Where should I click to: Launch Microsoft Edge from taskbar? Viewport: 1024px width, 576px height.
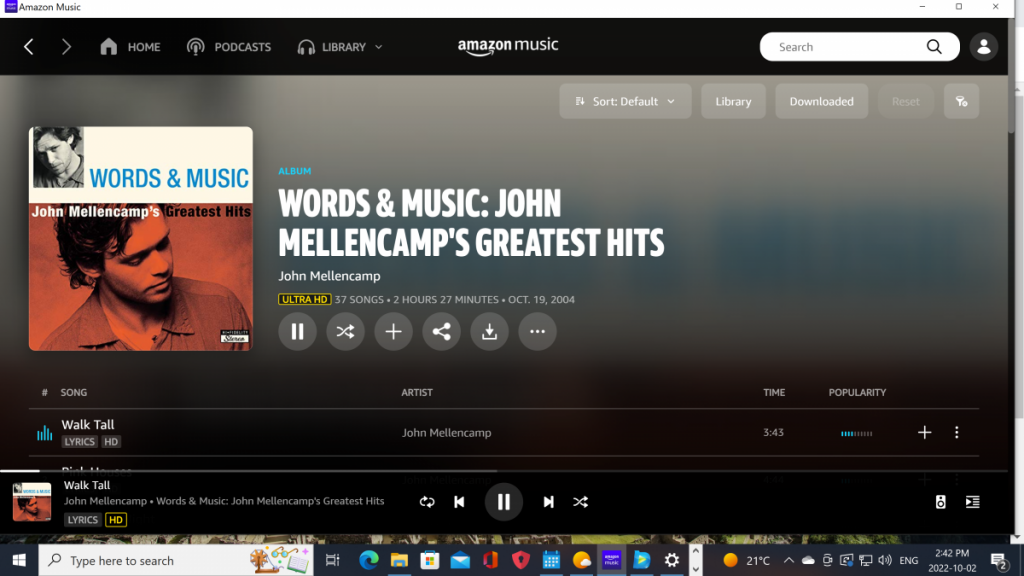click(x=369, y=560)
